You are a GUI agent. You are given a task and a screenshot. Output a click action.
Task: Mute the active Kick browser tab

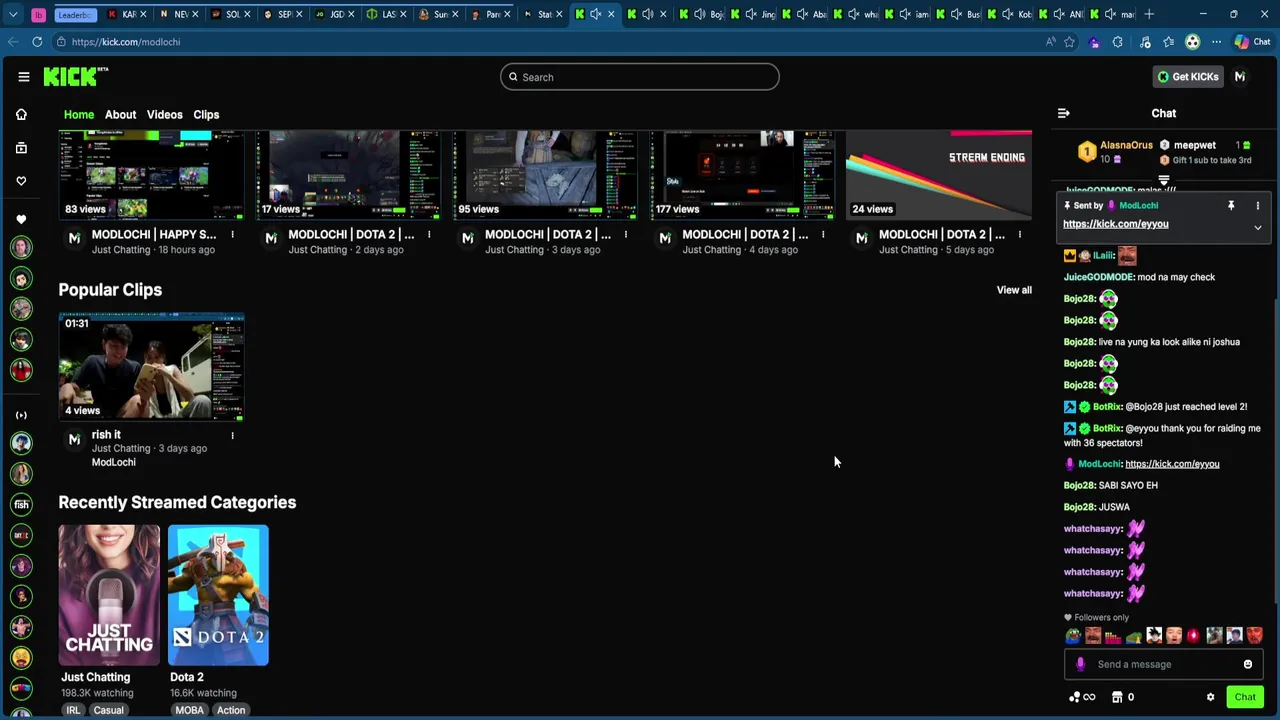click(x=596, y=14)
